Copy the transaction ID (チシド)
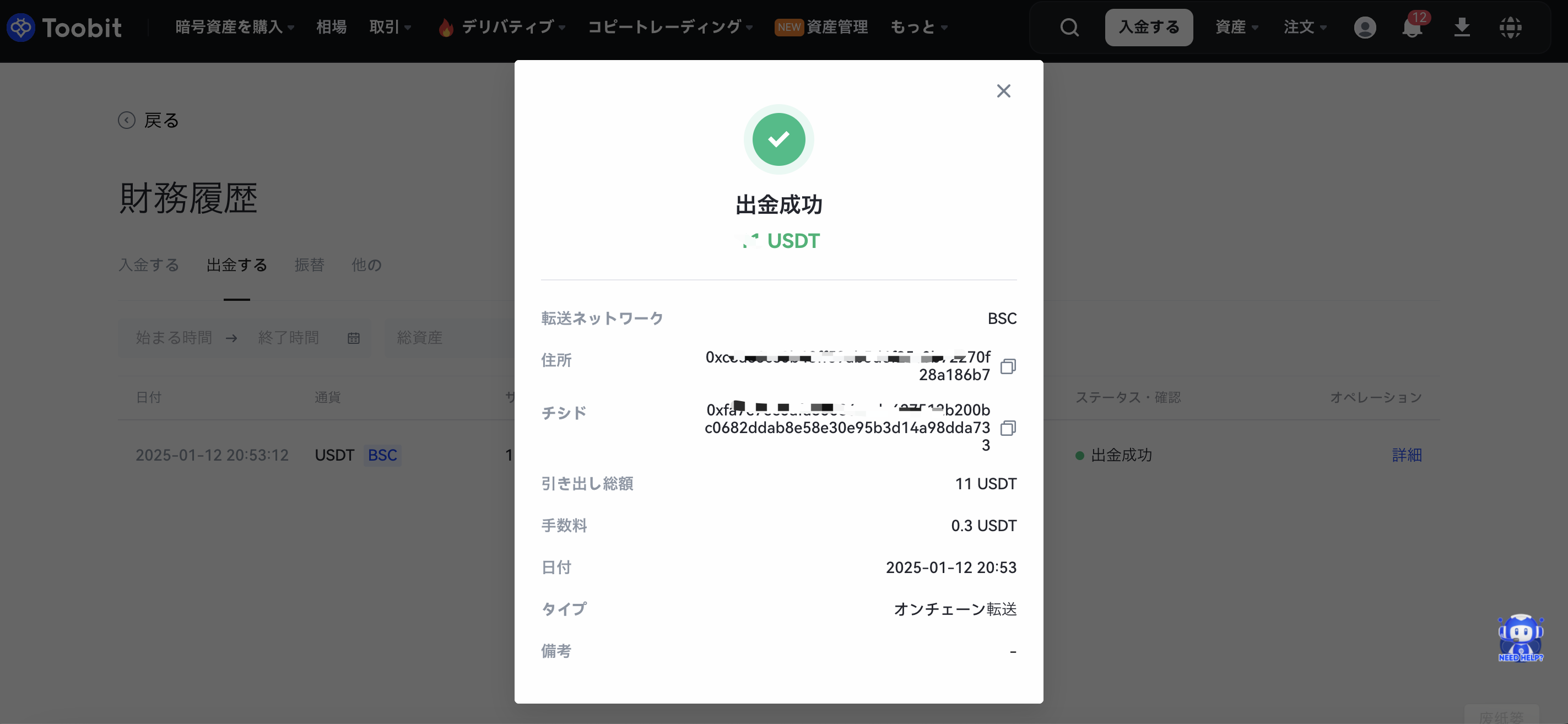 1008,428
